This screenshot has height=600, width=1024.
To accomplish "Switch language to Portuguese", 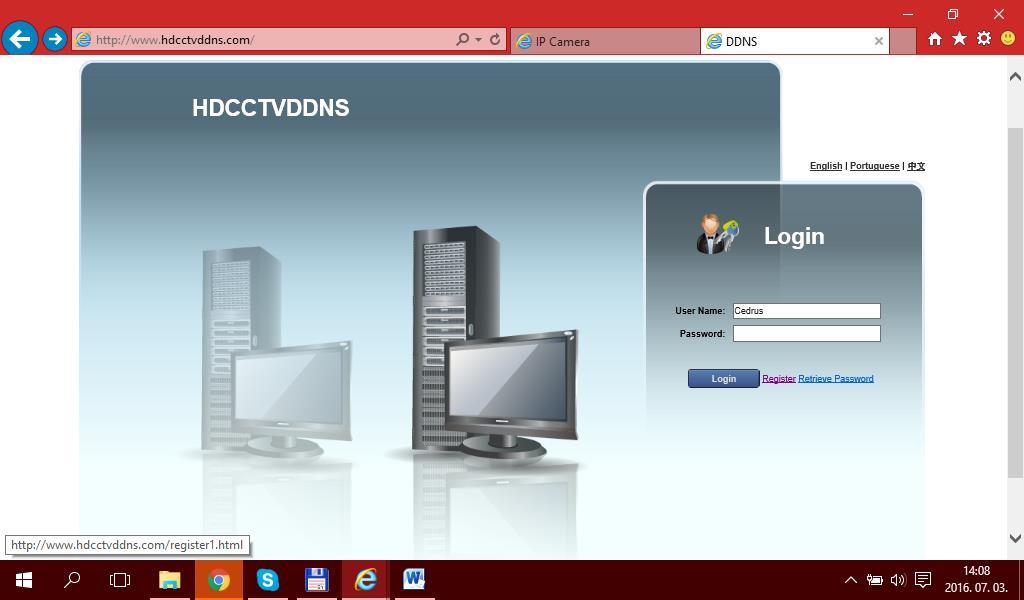I will pos(874,166).
